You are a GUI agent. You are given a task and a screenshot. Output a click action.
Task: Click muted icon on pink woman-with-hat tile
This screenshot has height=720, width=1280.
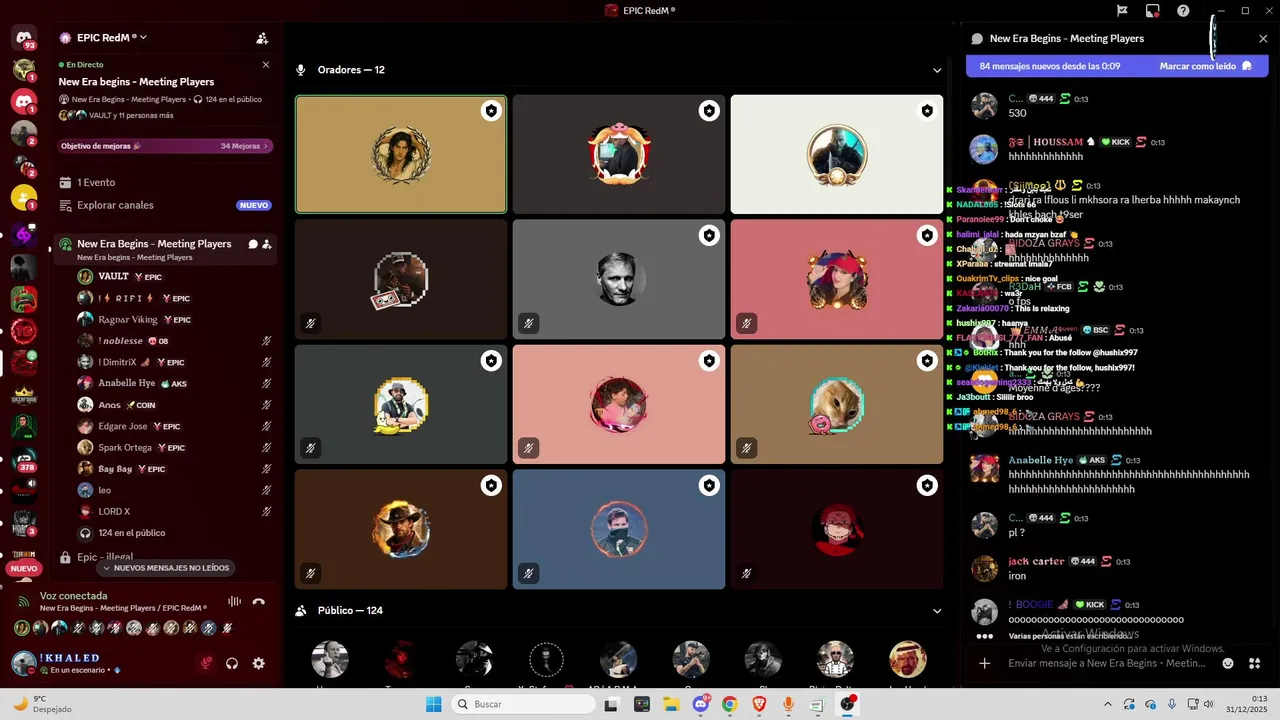[x=746, y=323]
